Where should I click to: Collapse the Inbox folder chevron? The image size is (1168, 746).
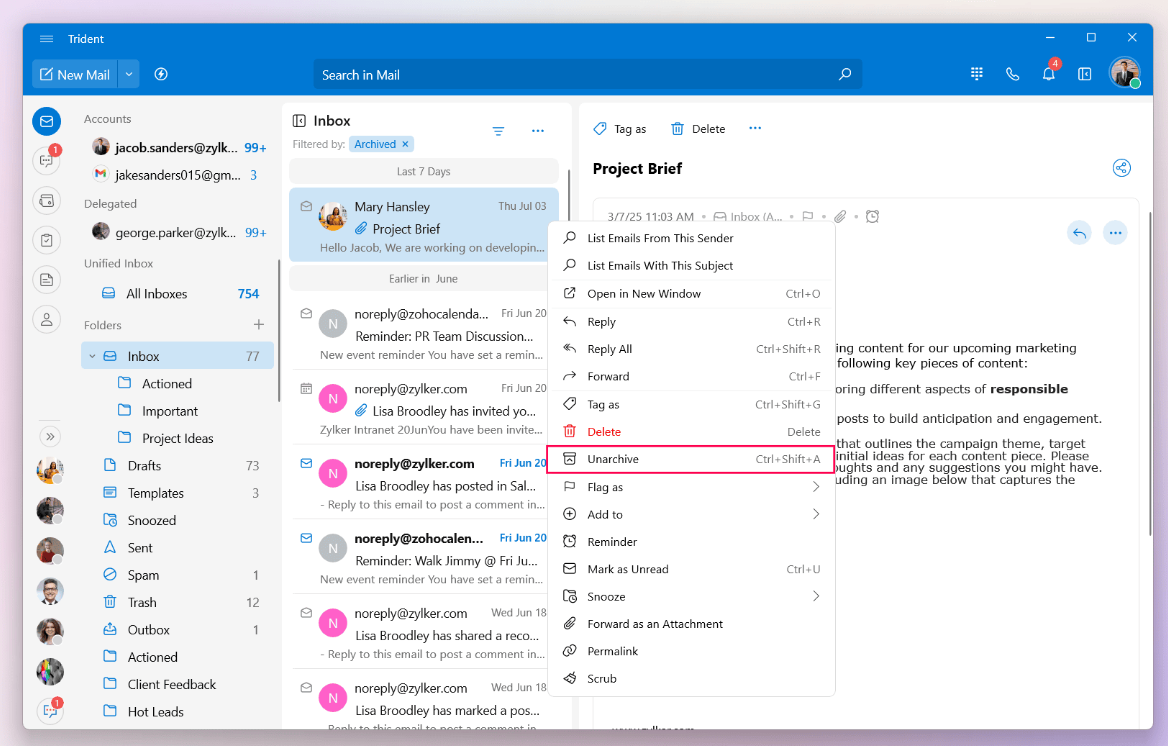(x=92, y=356)
